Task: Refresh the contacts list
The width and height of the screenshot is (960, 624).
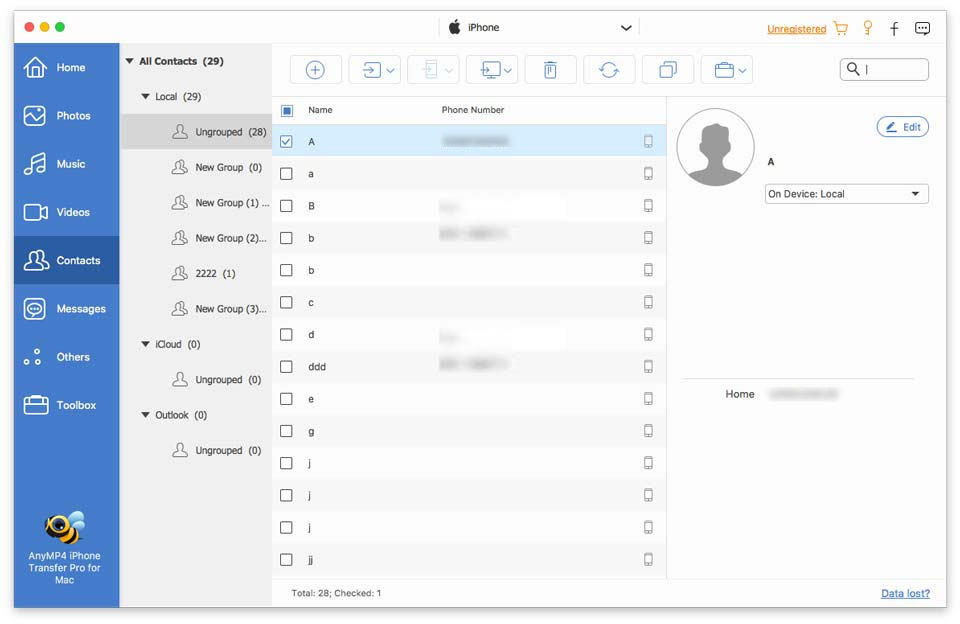Action: (609, 69)
